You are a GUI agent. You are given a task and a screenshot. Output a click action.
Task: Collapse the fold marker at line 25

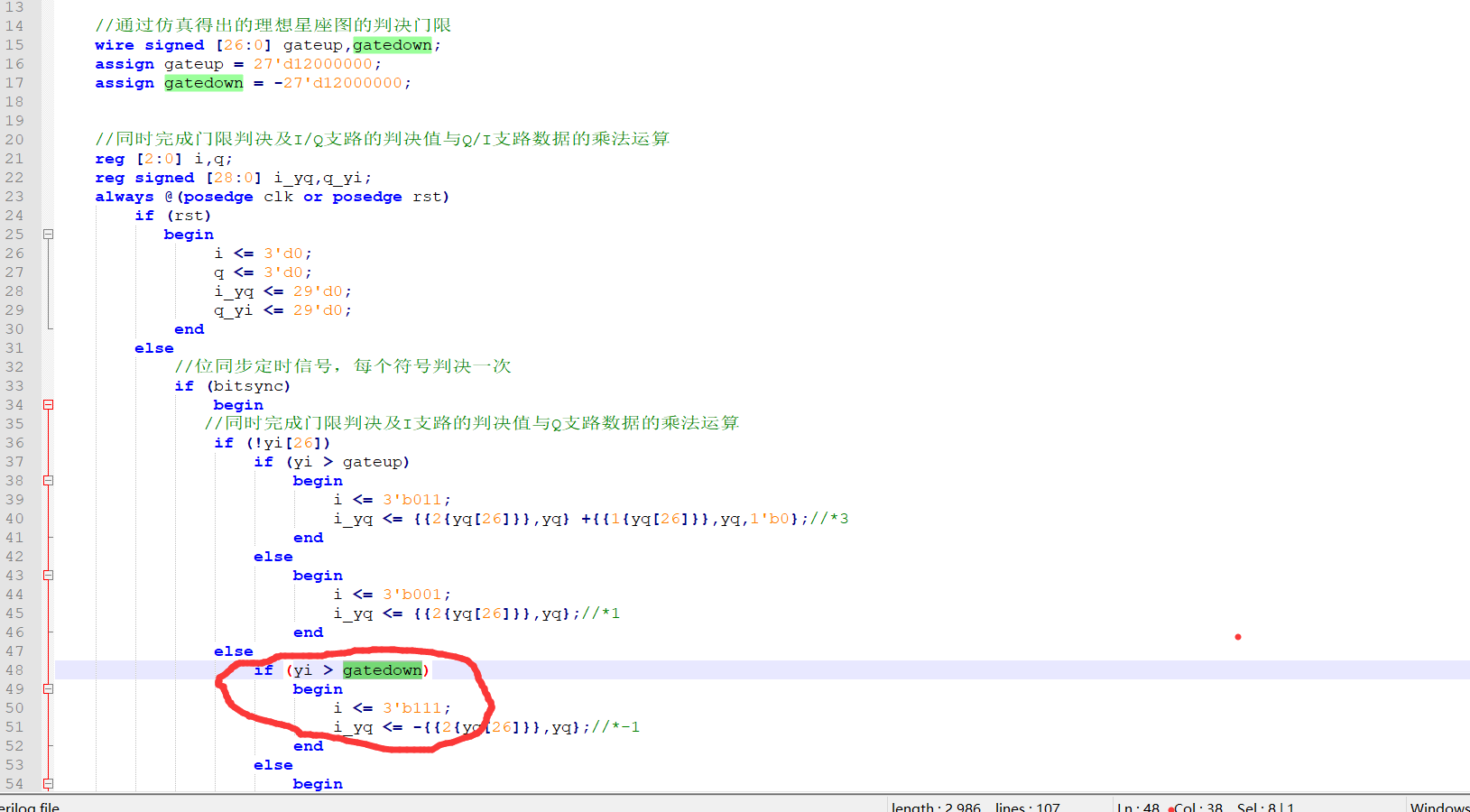coord(49,235)
